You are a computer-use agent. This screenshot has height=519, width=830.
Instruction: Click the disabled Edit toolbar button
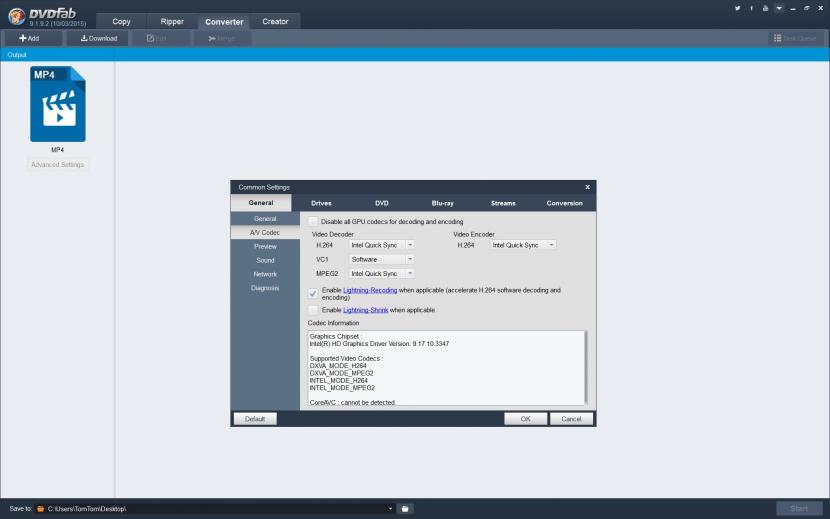click(x=159, y=38)
